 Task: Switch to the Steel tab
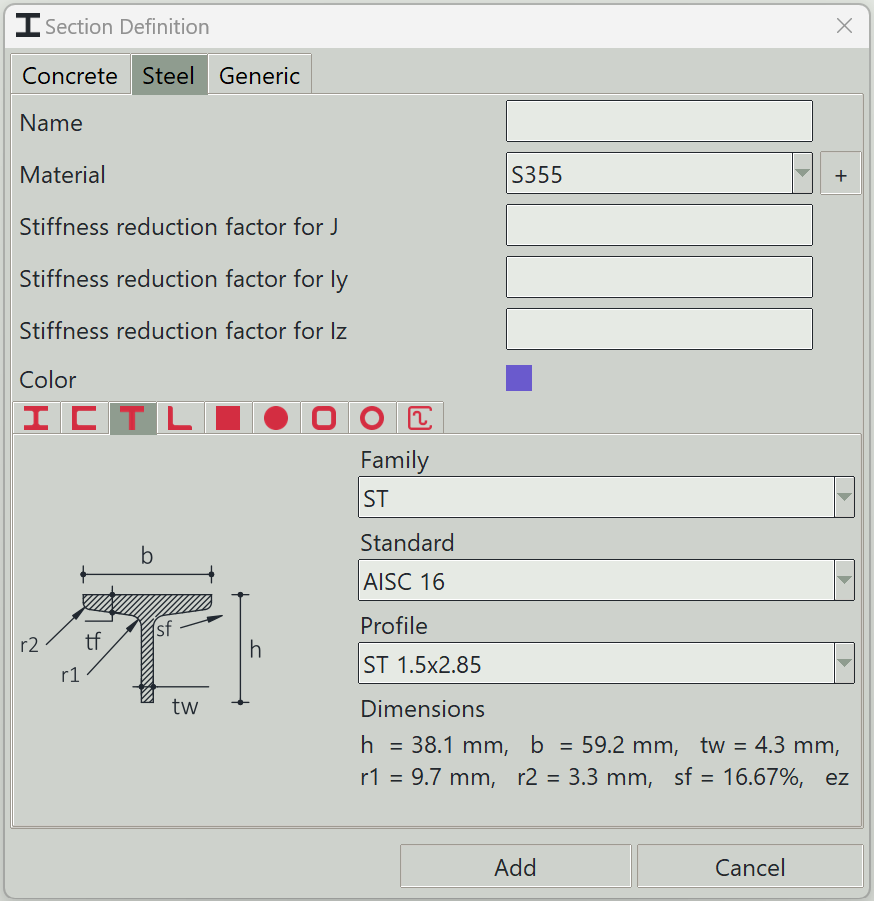[169, 75]
